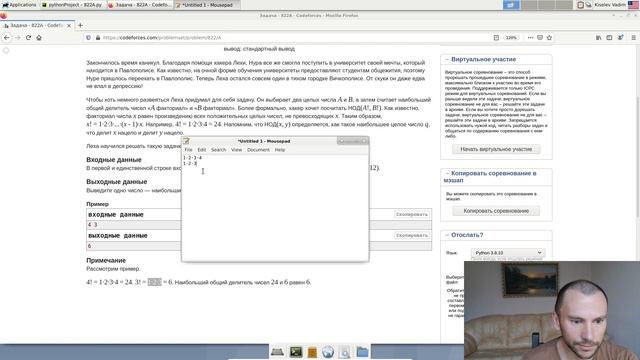
Task: Toggle reader view icon in address bar
Action: coord(496,38)
